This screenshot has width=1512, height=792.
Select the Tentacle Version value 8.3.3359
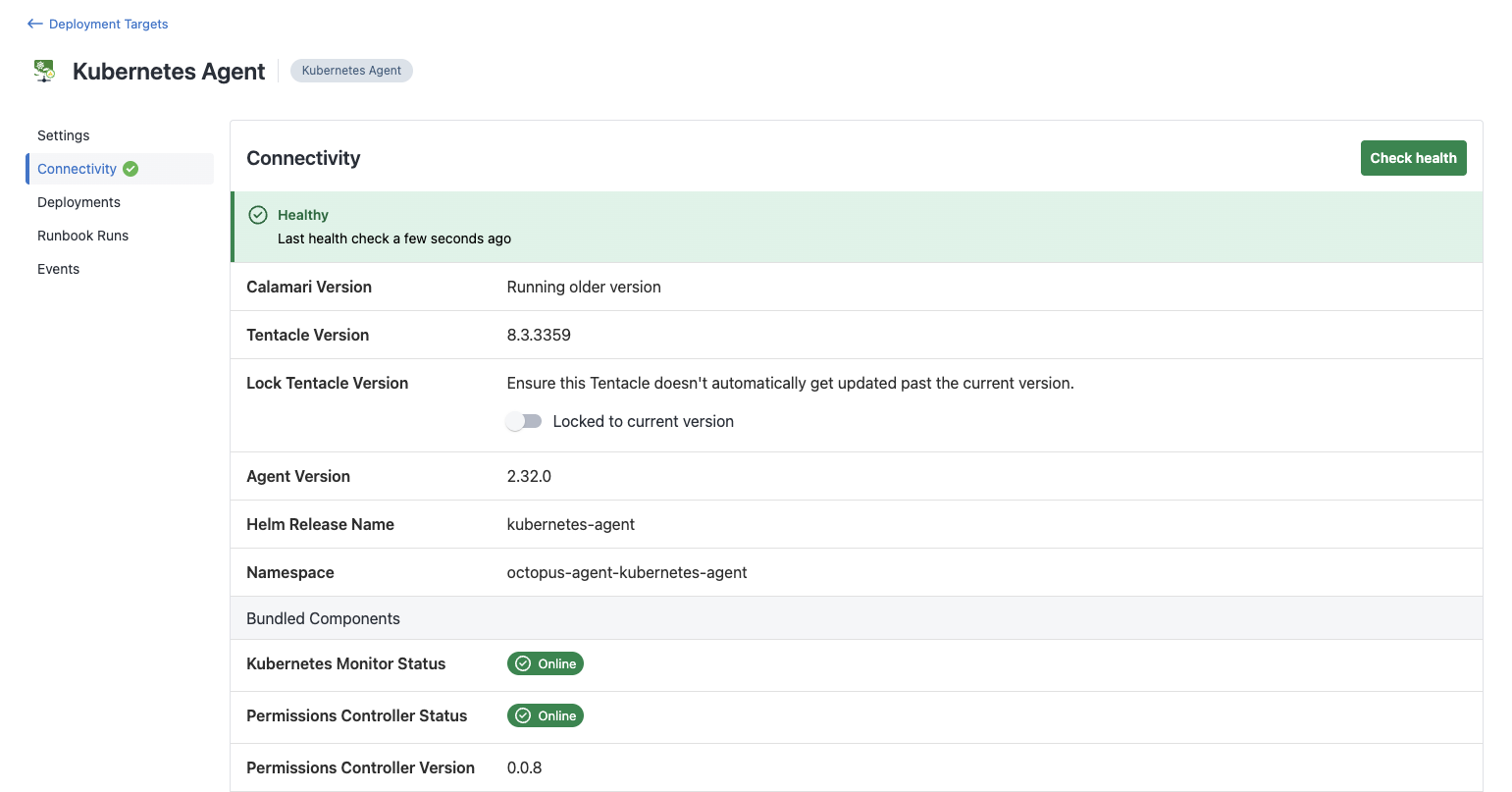pos(539,334)
